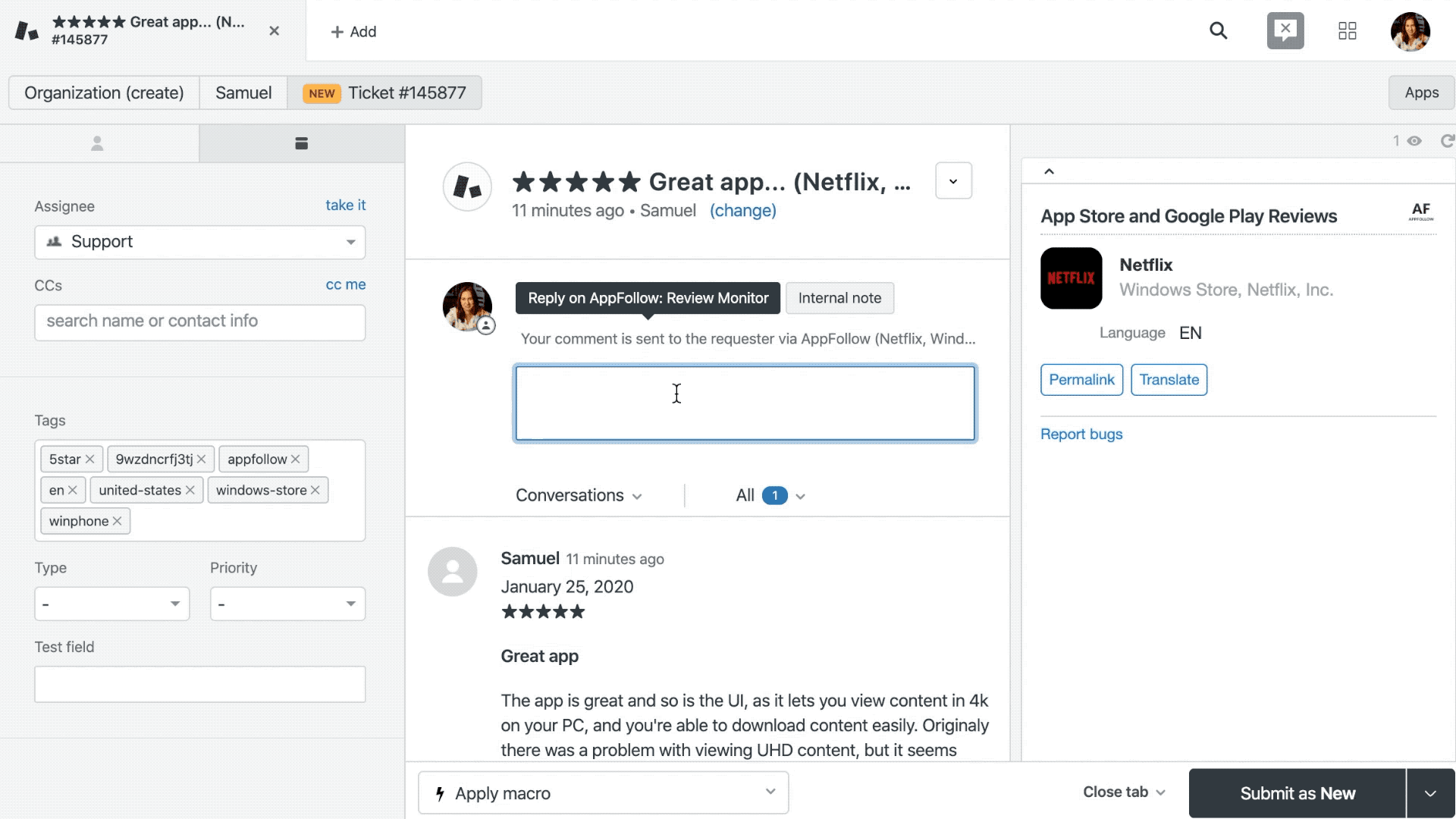Expand Submit as New options arrow
Image resolution: width=1456 pixels, height=819 pixels.
[1430, 793]
